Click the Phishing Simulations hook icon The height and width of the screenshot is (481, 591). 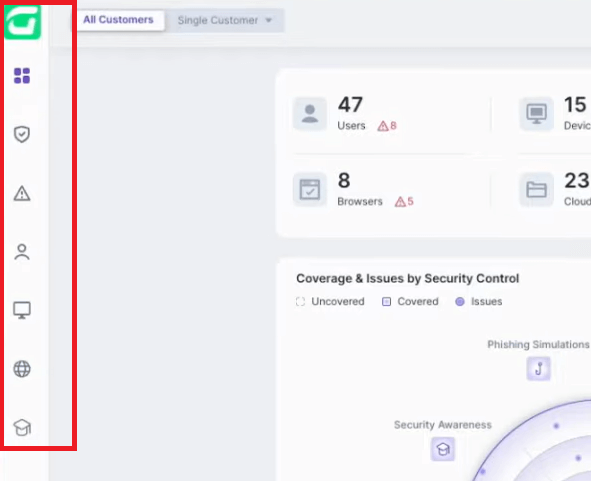click(x=539, y=369)
